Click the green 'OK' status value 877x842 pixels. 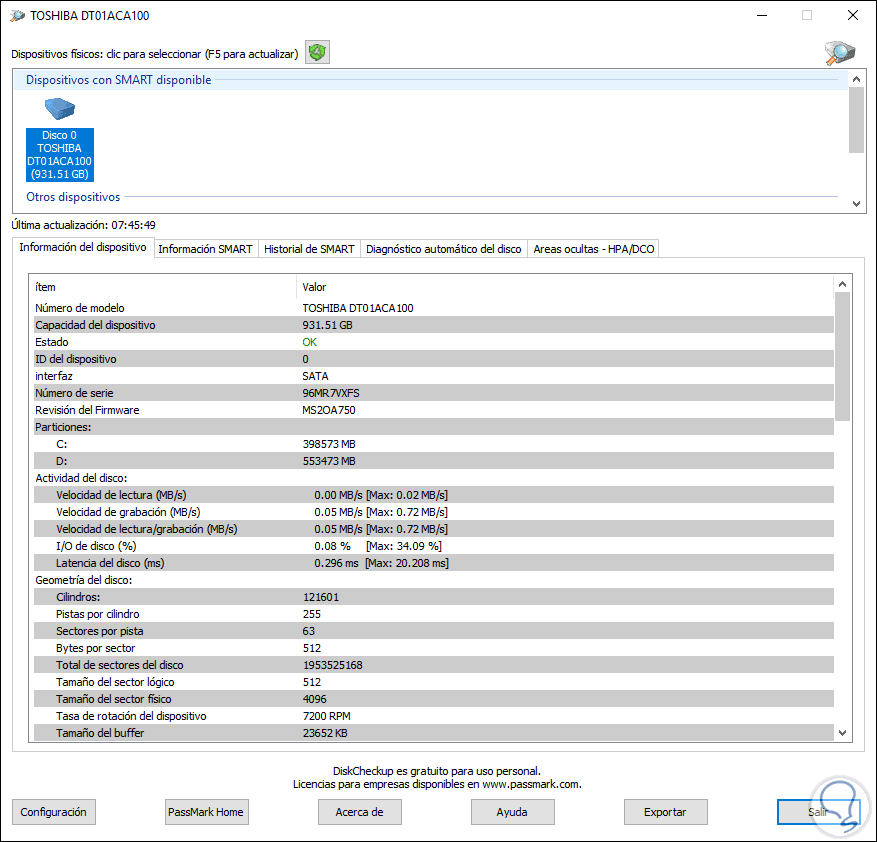309,342
